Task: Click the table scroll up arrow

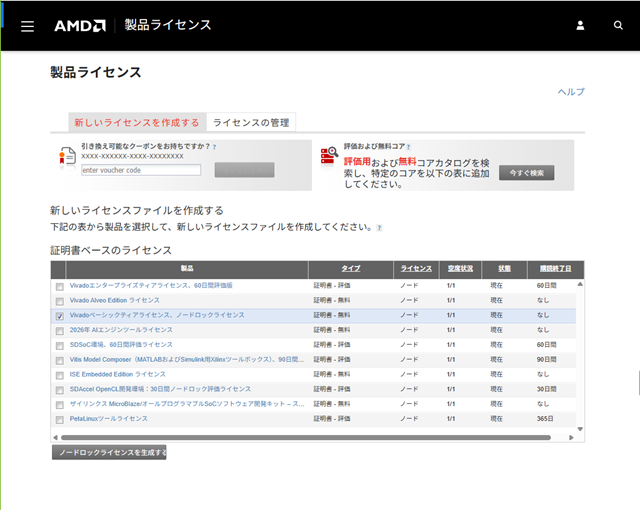Action: point(580,284)
